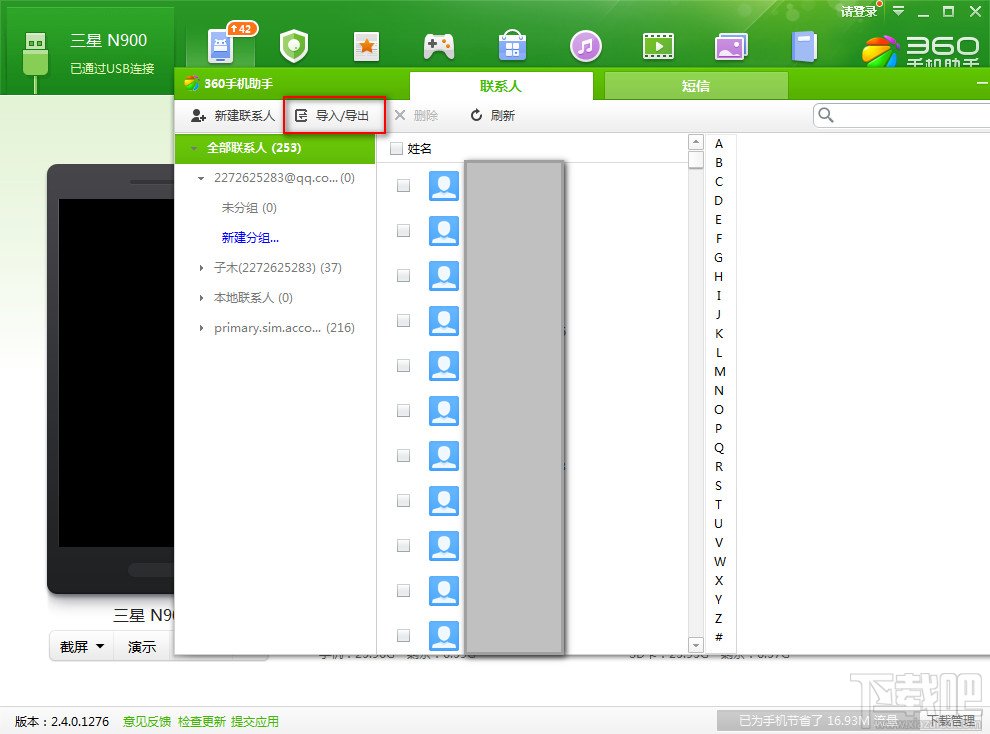Click the top-right dropdown menu arrow
990x734 pixels.
click(898, 11)
